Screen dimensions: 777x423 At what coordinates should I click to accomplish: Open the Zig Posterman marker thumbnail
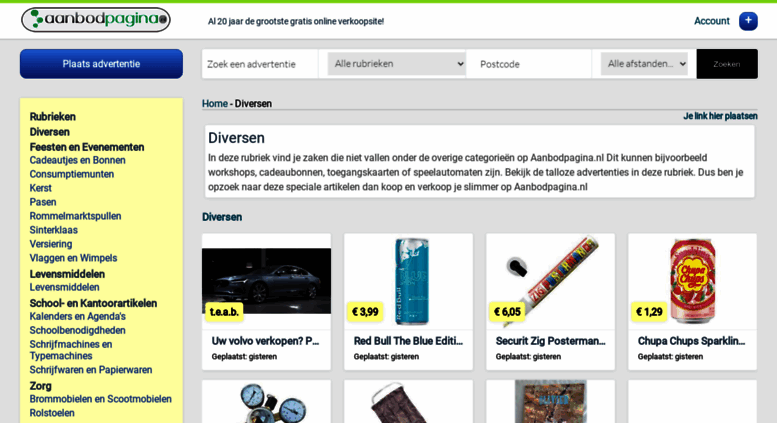551,281
